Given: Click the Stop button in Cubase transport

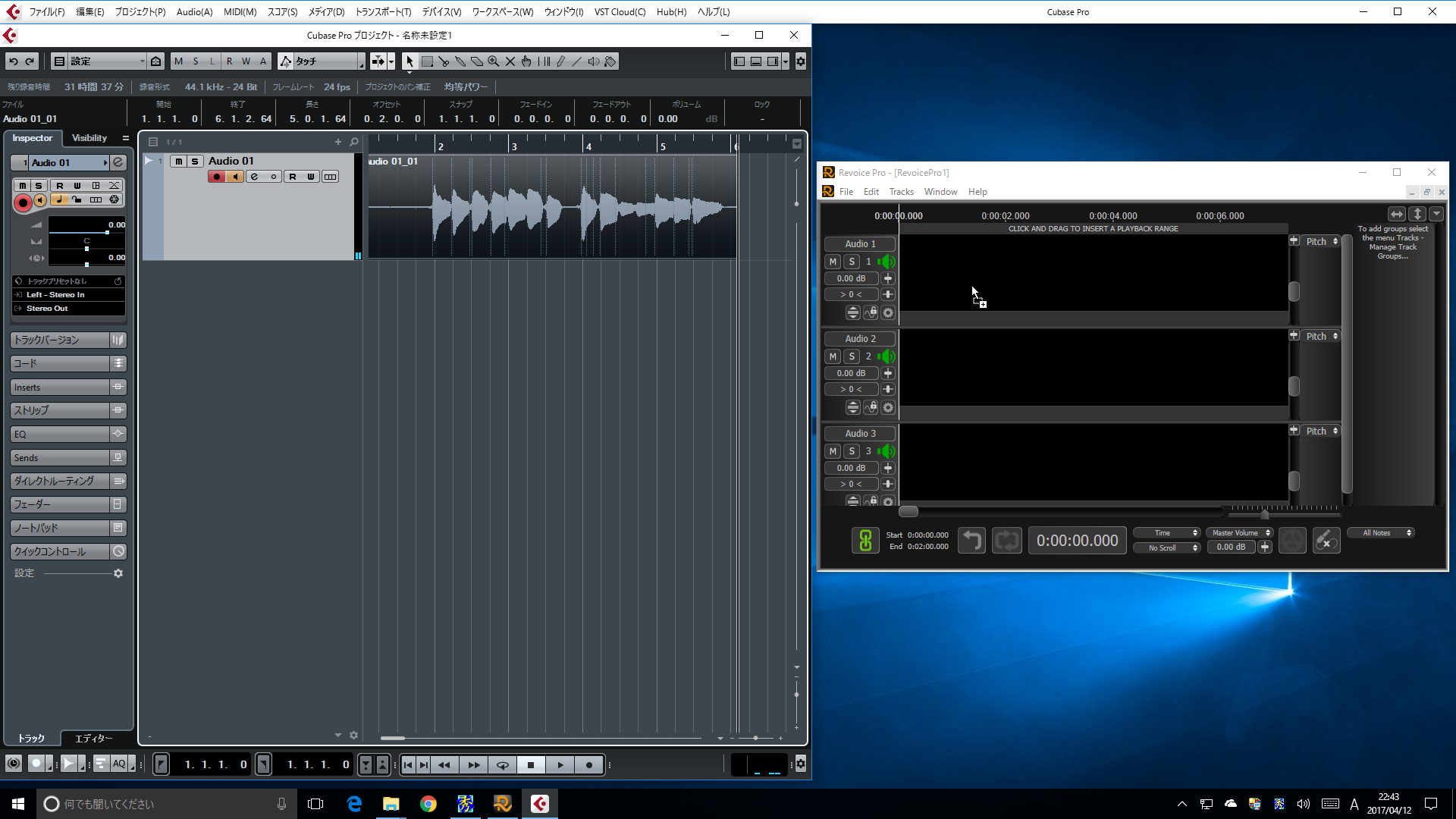Looking at the screenshot, I should pyautogui.click(x=531, y=765).
